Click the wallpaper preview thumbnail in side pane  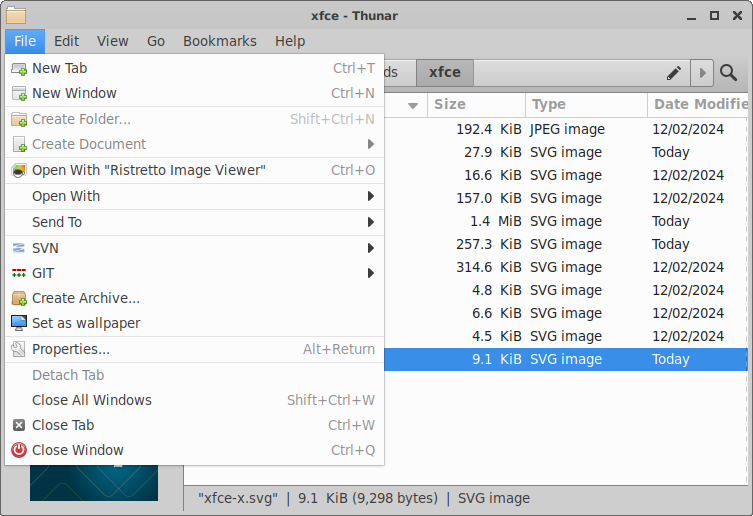click(94, 483)
